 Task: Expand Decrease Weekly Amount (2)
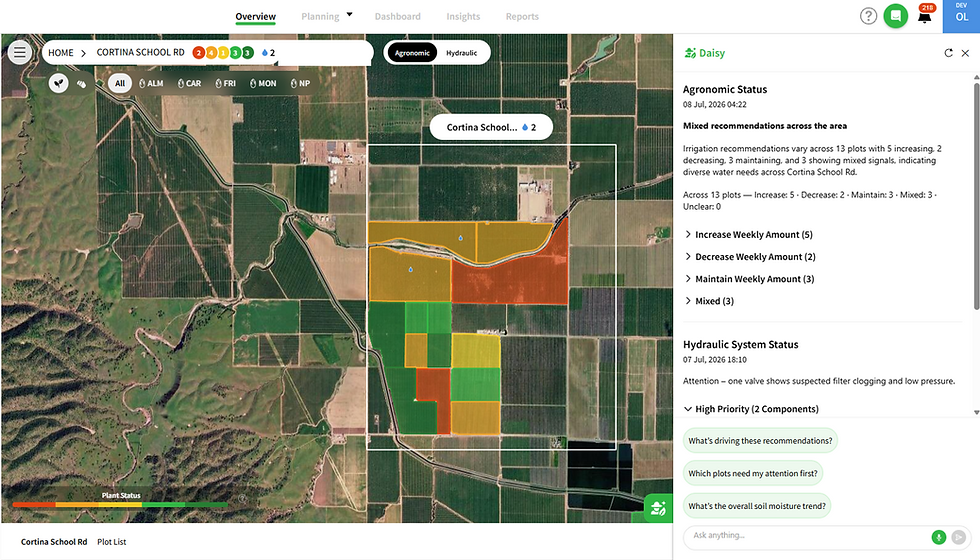point(749,257)
